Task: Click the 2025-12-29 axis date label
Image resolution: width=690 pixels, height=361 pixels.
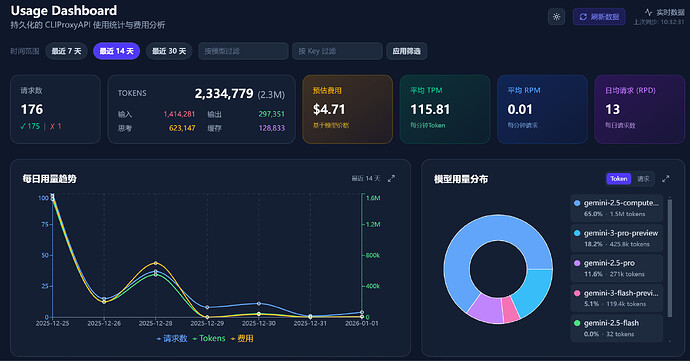Action: coord(207,324)
